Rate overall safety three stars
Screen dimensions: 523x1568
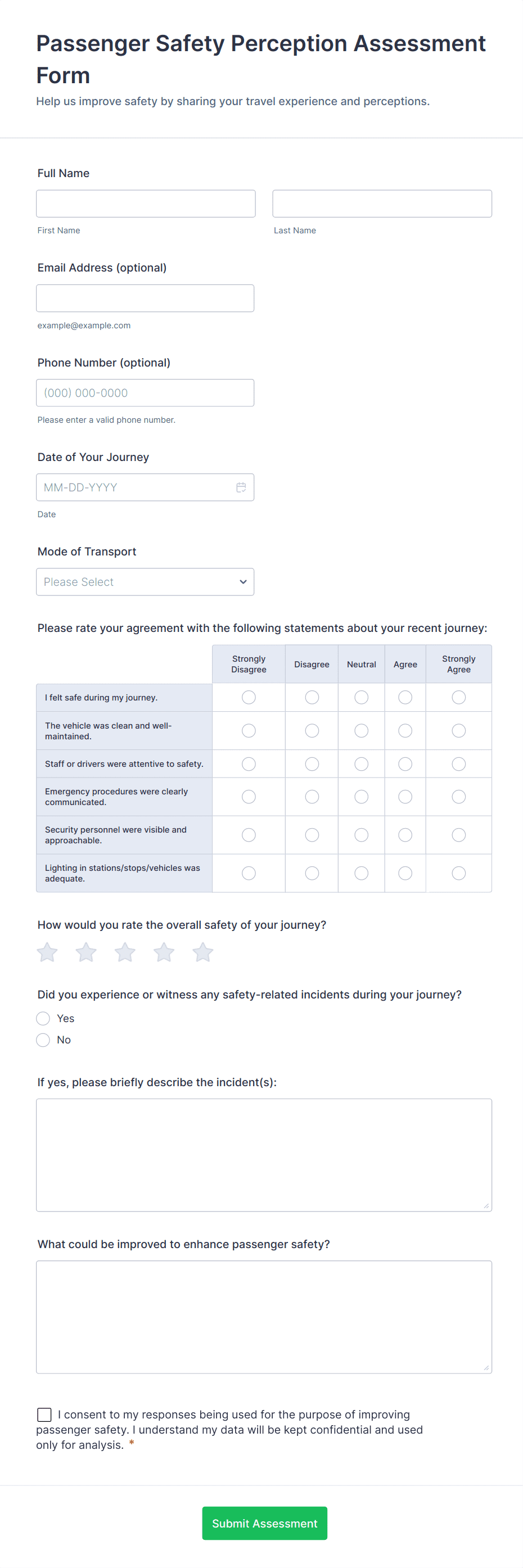(x=125, y=952)
